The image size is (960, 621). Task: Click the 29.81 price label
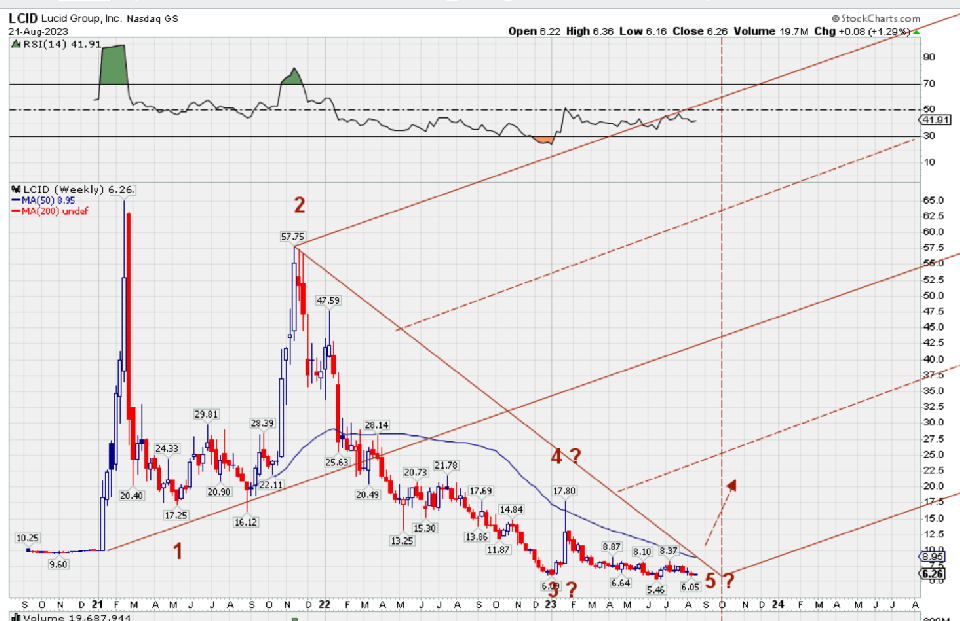tap(206, 414)
